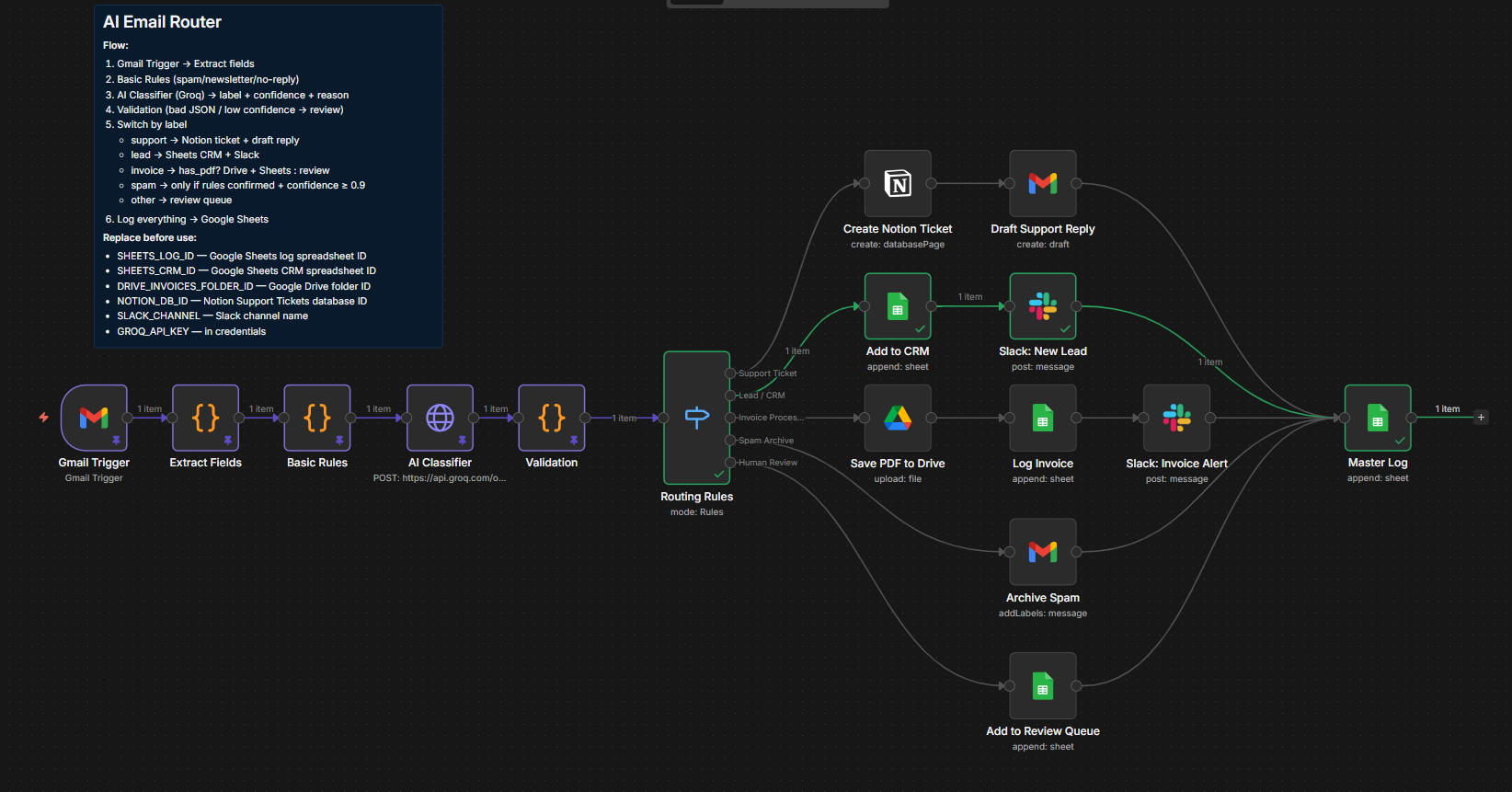Click the 'Gmail Trigger → Extract fields' line
This screenshot has width=1512, height=792.
point(186,64)
